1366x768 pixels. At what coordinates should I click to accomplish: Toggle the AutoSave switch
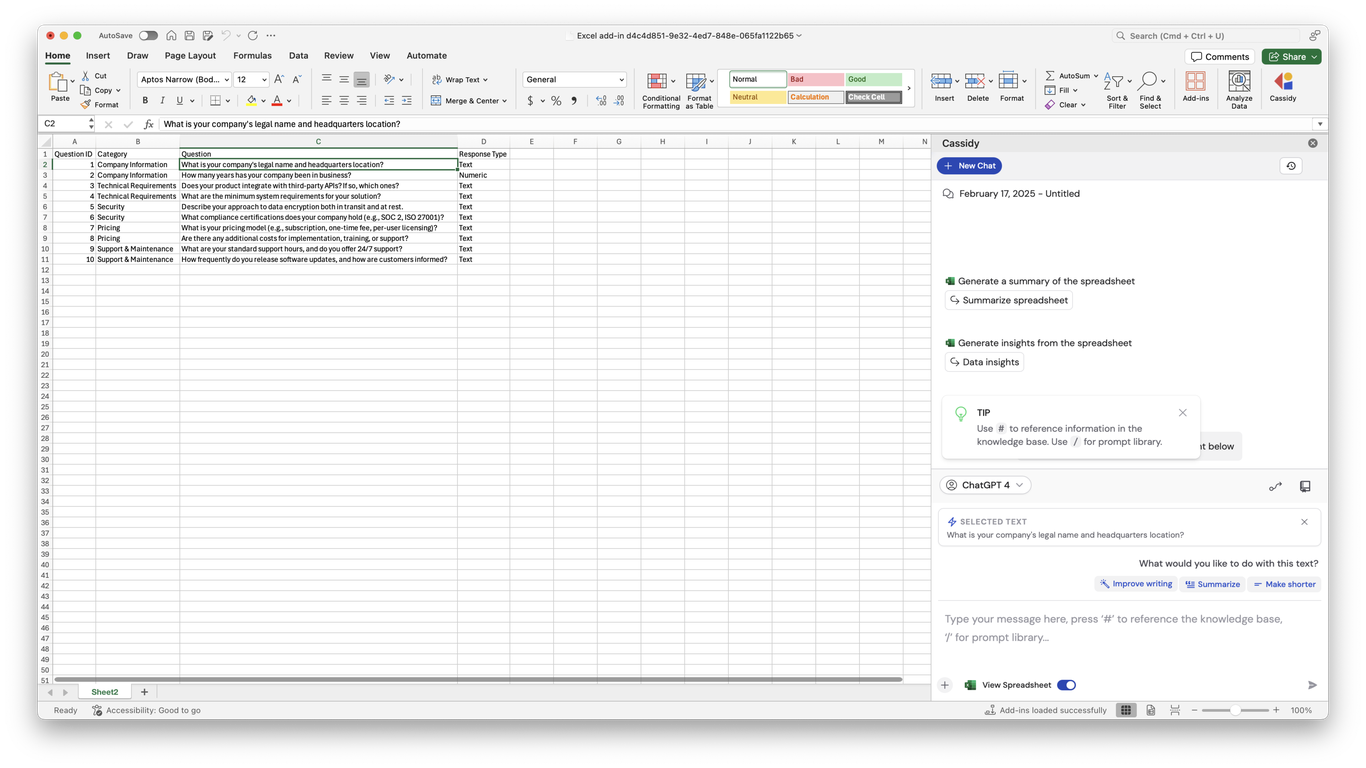pyautogui.click(x=148, y=35)
